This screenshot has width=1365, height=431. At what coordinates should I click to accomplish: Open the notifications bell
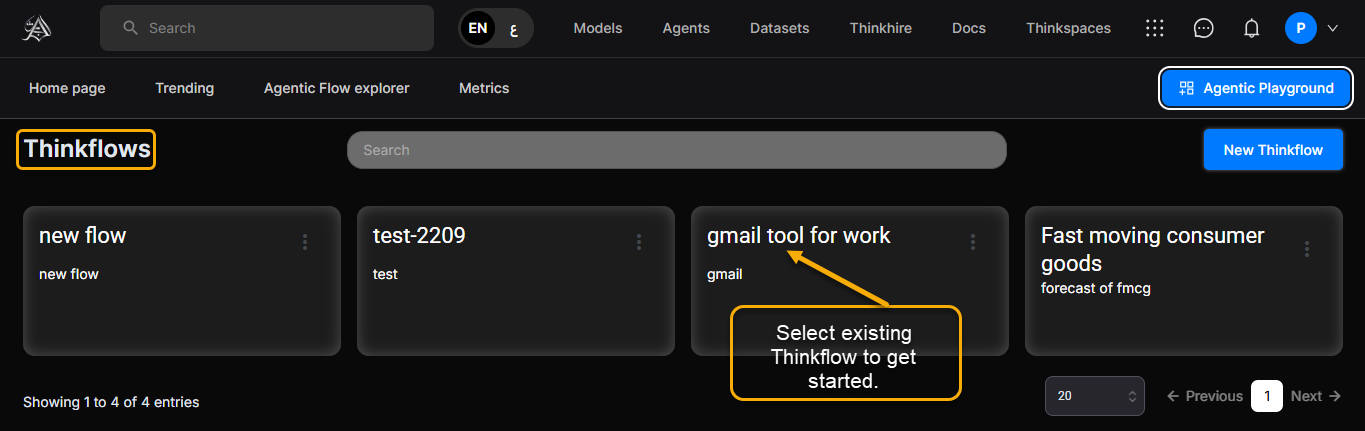(x=1251, y=28)
